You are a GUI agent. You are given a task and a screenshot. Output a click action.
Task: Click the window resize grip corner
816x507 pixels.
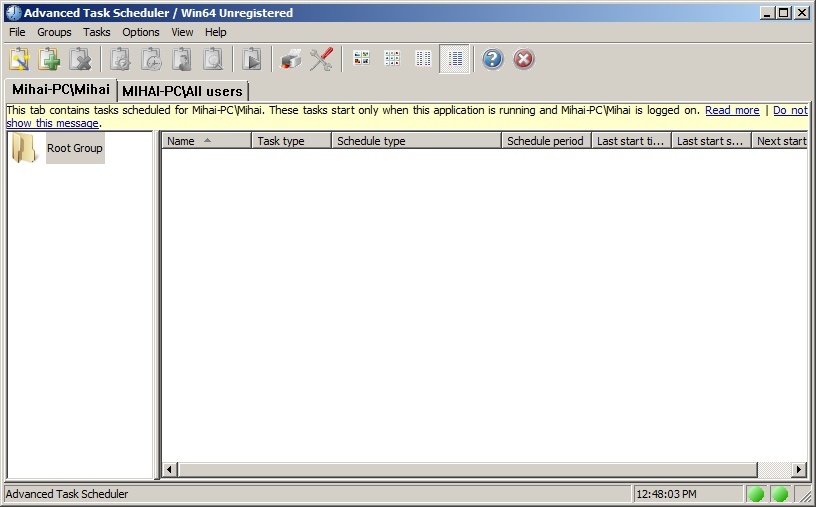pyautogui.click(x=805, y=496)
